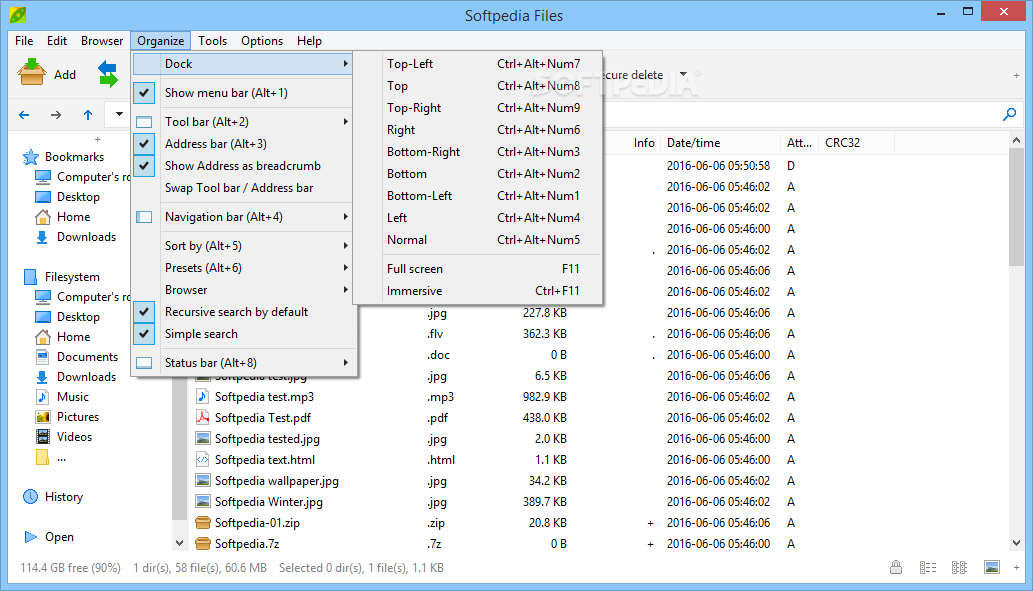Screen dimensions: 1033x591
Task: Switch to image thumbnails view icon
Action: click(x=991, y=567)
